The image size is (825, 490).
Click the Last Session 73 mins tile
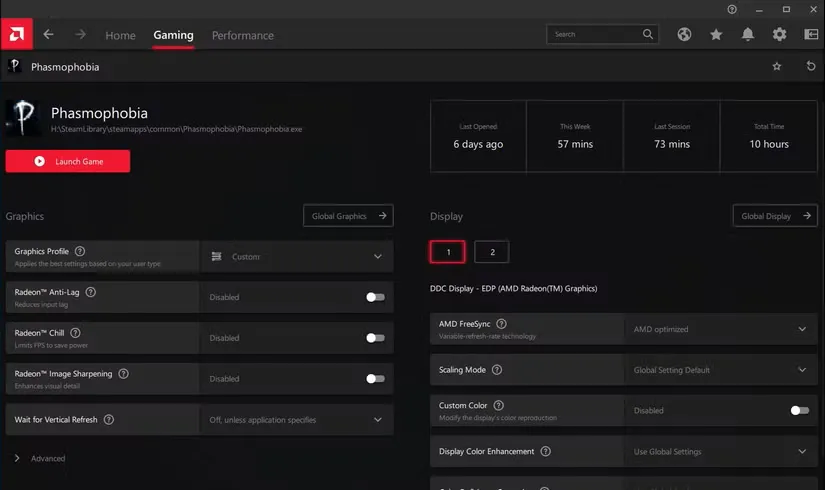click(672, 136)
